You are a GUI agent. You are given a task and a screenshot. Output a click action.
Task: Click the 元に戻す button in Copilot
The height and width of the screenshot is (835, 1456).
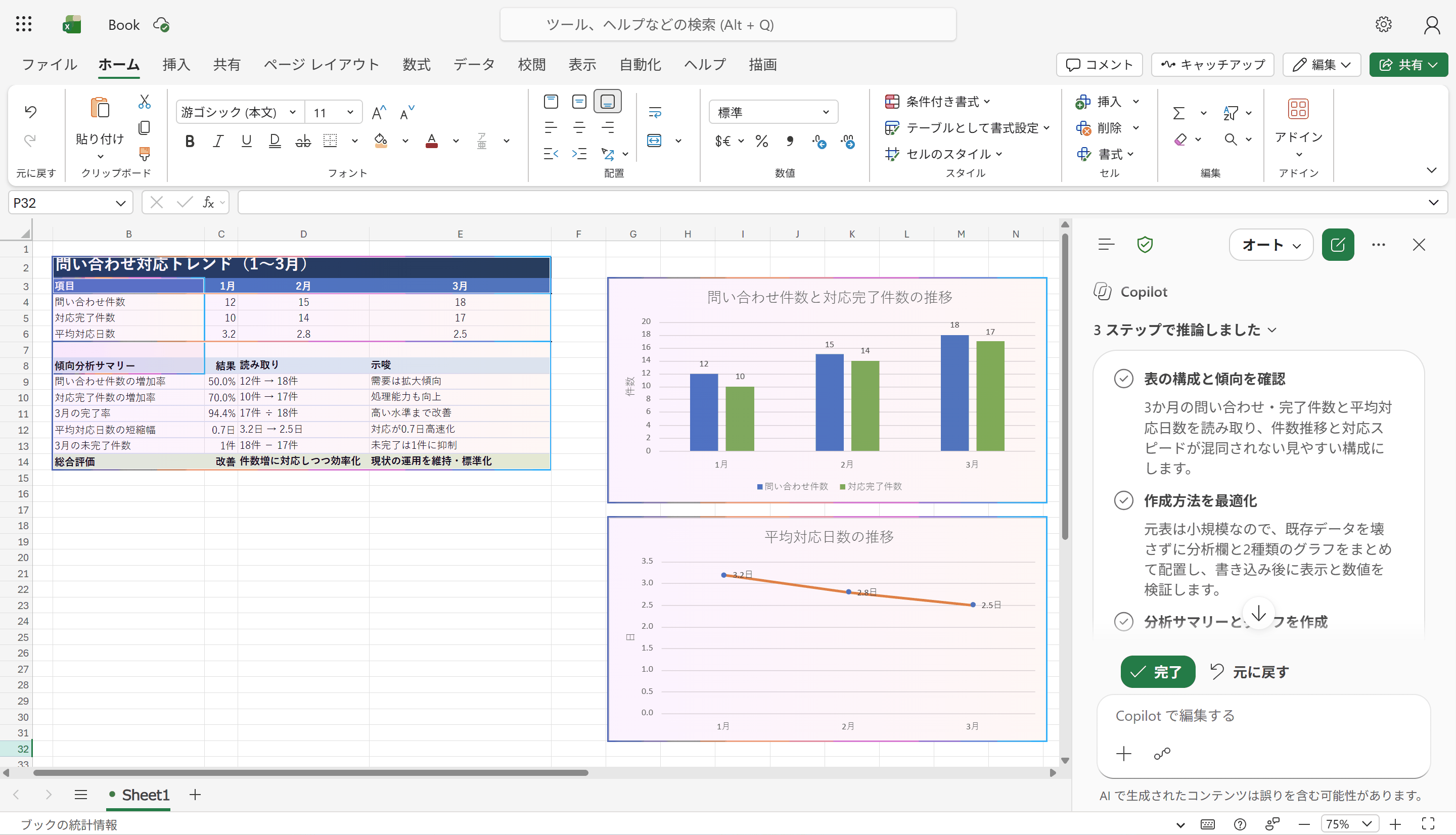point(1250,672)
